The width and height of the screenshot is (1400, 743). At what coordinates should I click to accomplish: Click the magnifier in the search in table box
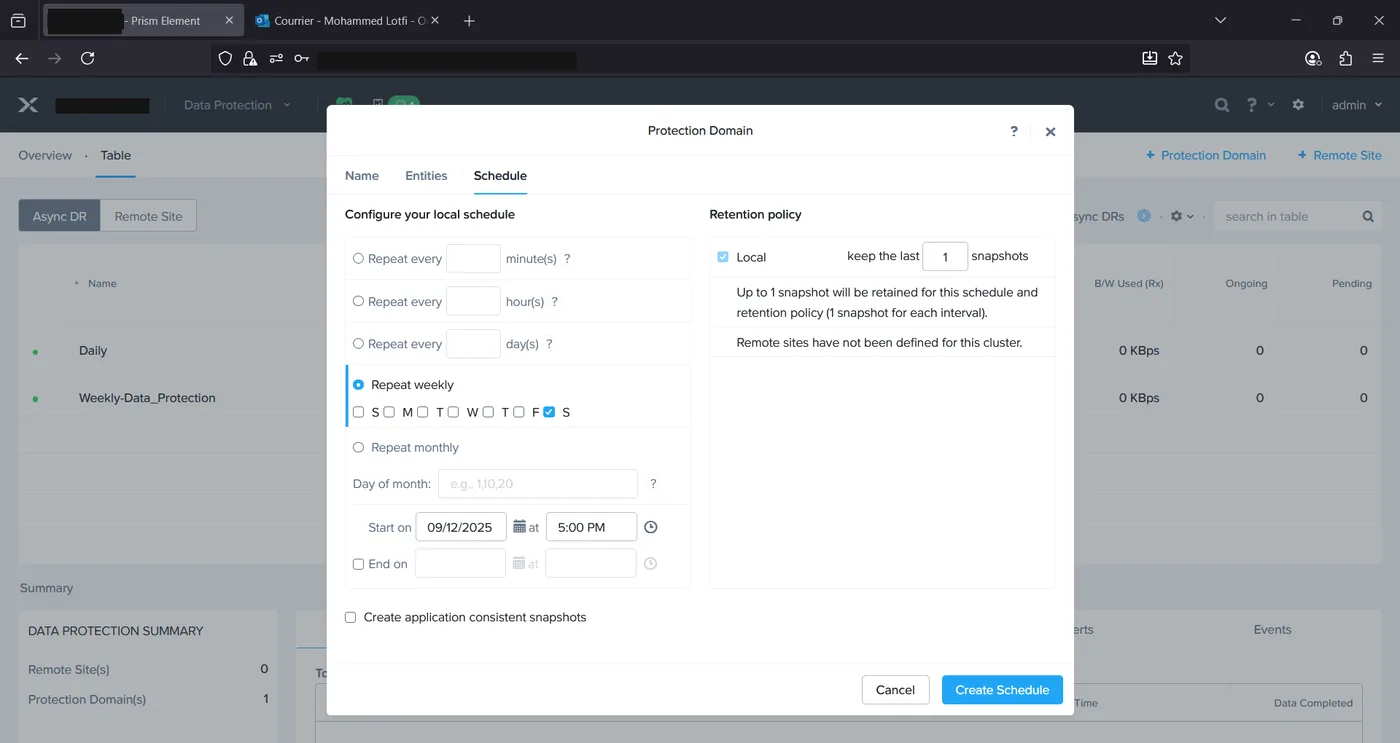tap(1368, 217)
